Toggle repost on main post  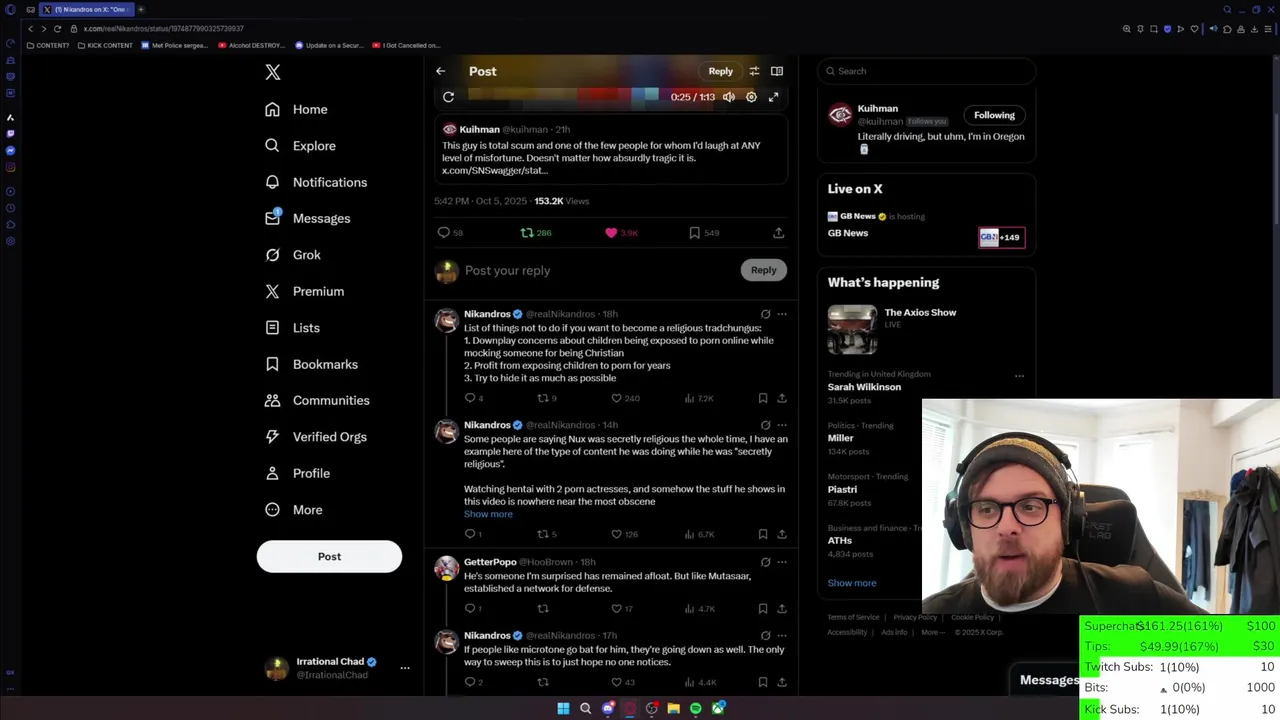pyautogui.click(x=527, y=233)
